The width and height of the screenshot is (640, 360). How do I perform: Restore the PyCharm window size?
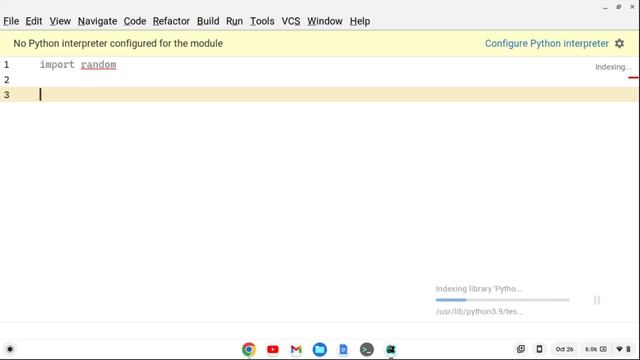(619, 7)
